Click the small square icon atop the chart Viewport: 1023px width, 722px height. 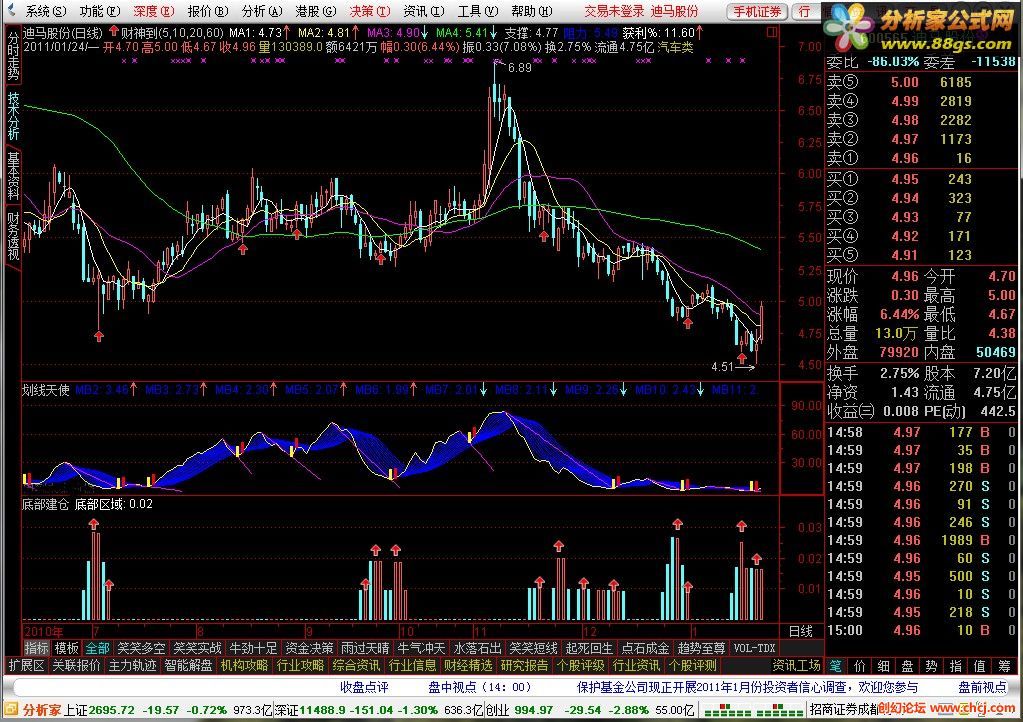[772, 32]
